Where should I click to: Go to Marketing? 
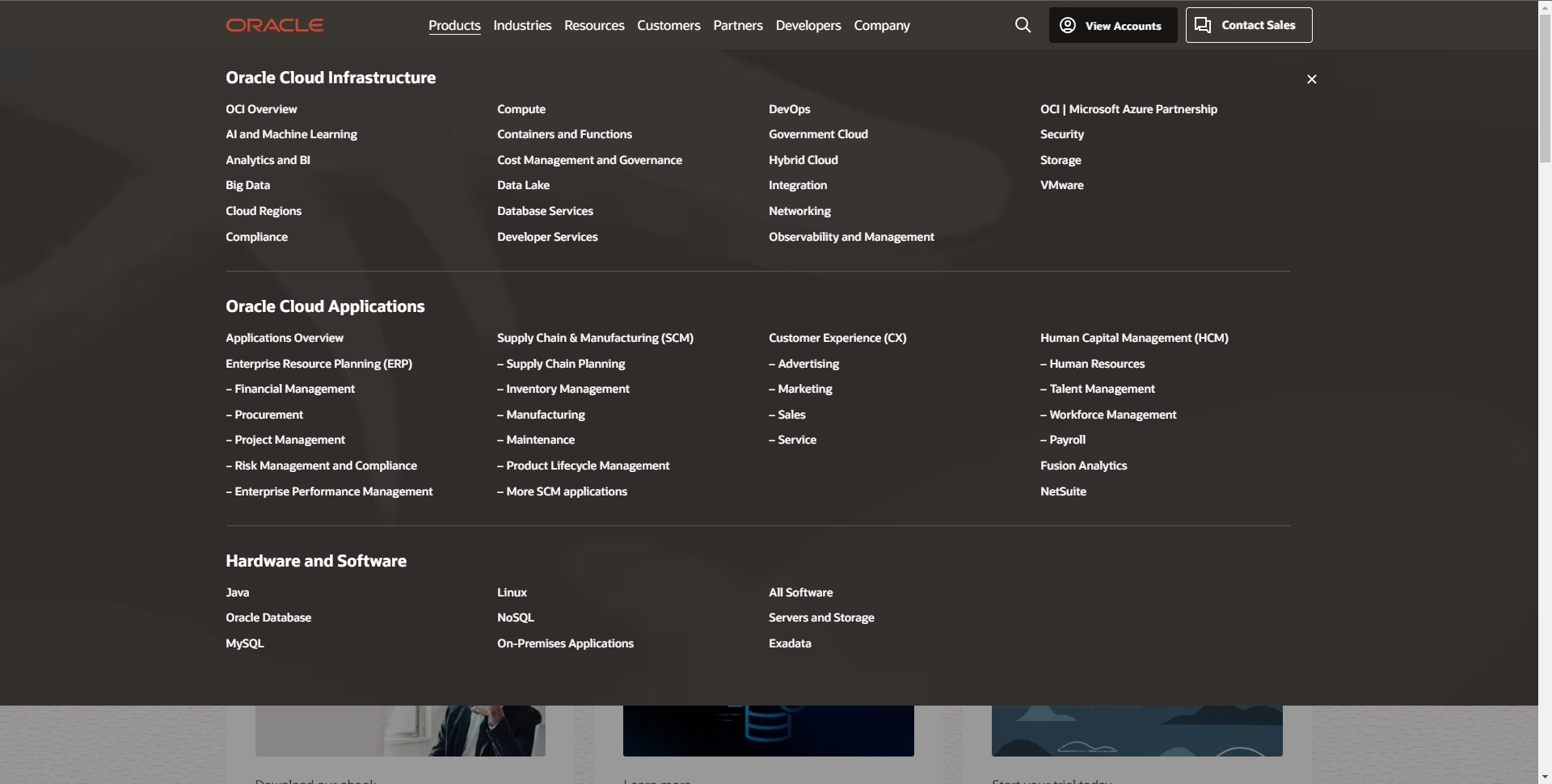[x=800, y=389]
